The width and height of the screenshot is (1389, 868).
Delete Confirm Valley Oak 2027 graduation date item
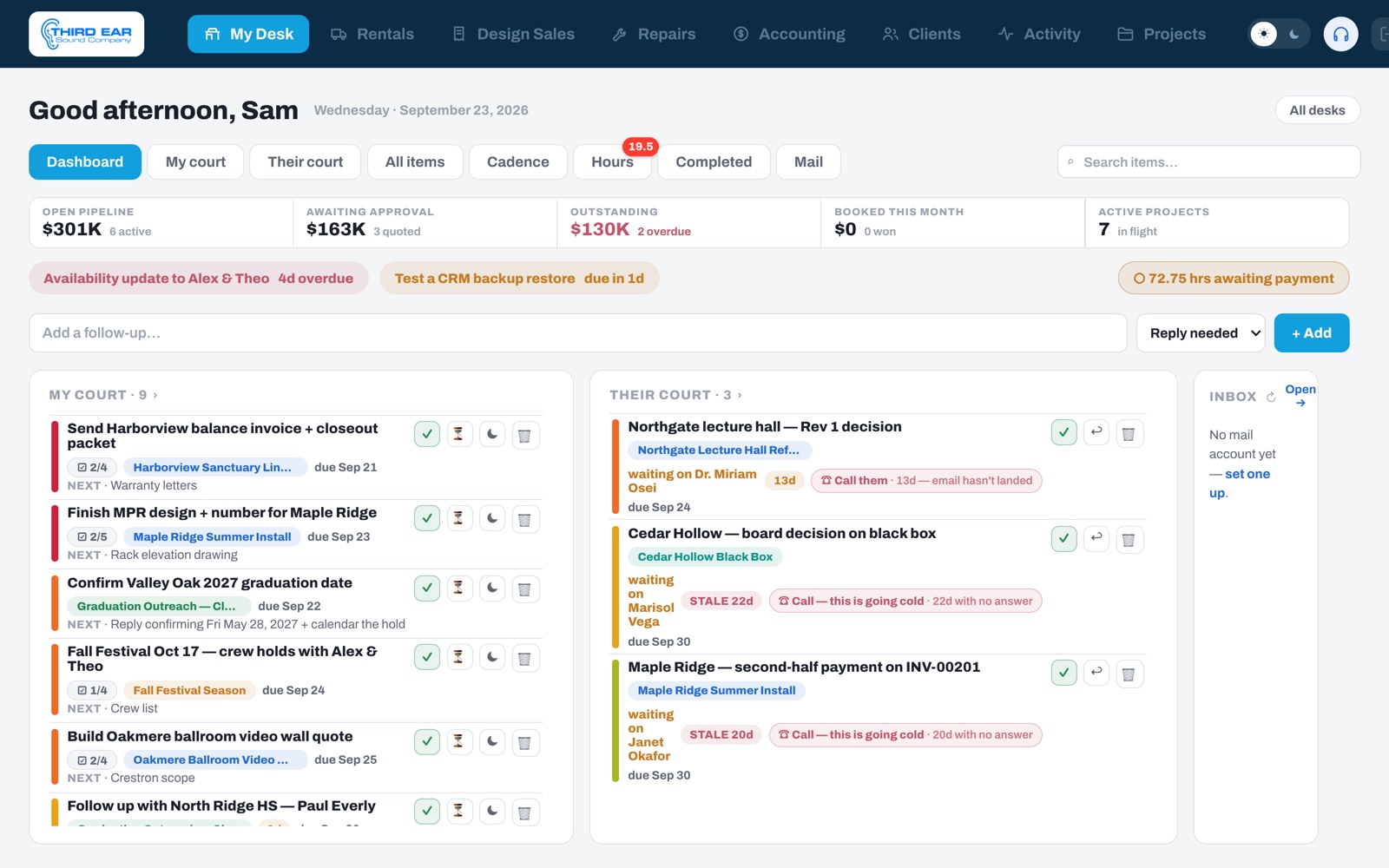[524, 589]
